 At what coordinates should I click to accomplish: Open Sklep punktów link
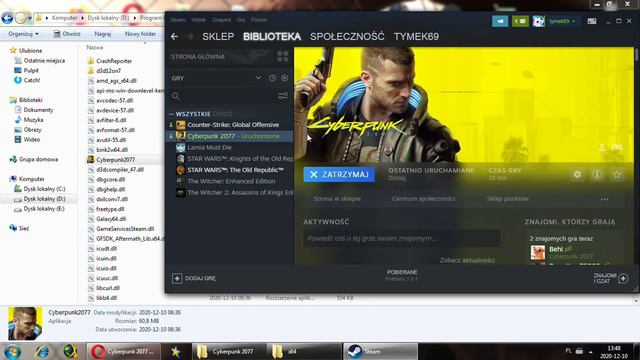(507, 199)
